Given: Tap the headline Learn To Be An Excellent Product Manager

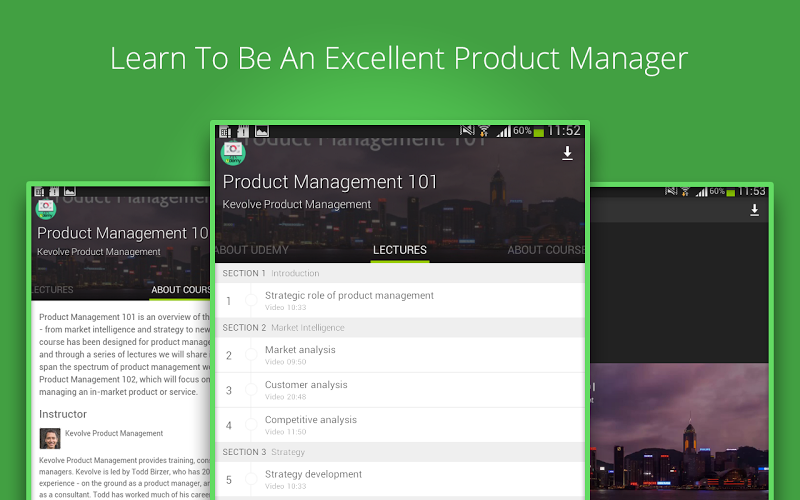Looking at the screenshot, I should point(399,59).
